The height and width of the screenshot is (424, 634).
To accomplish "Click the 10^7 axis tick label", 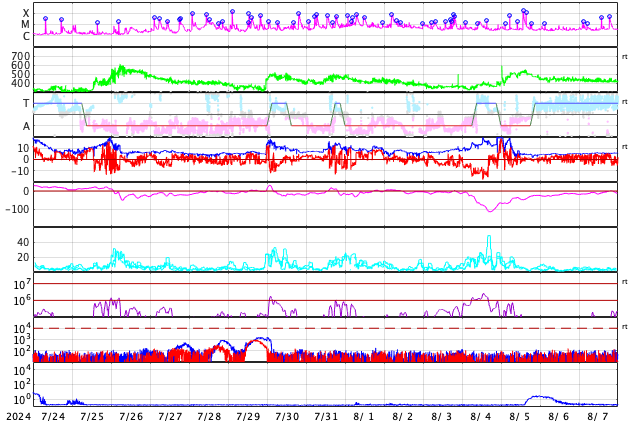I will 22,284.
